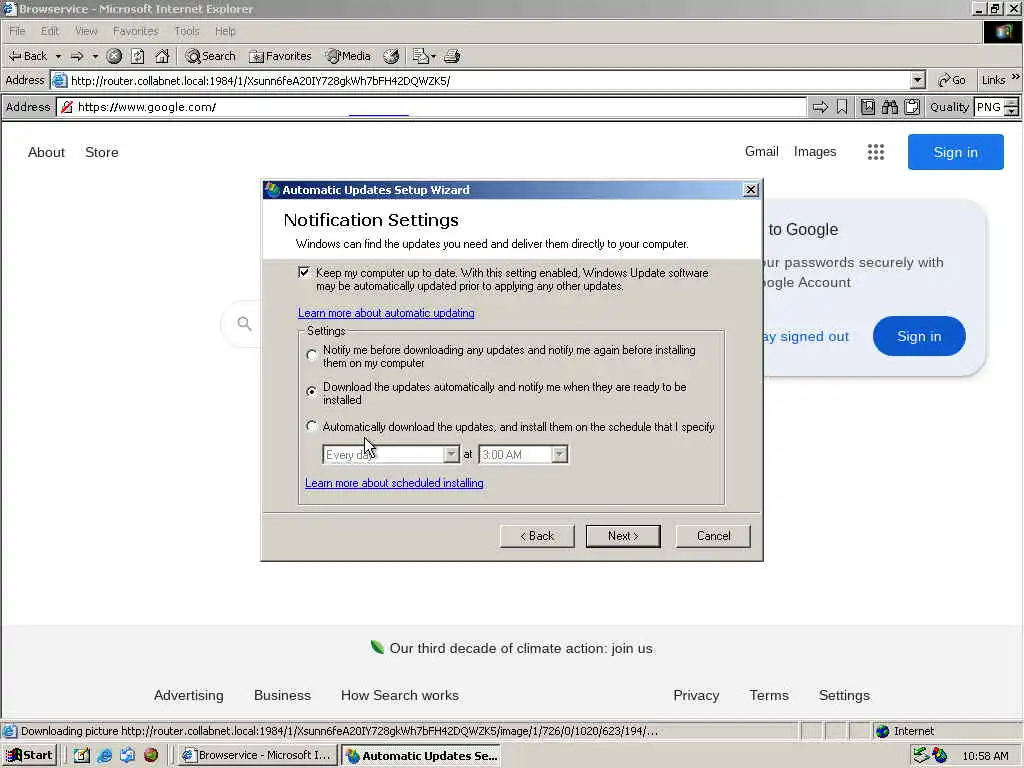
Task: Open Learn more about automatic updating link
Action: pos(386,313)
